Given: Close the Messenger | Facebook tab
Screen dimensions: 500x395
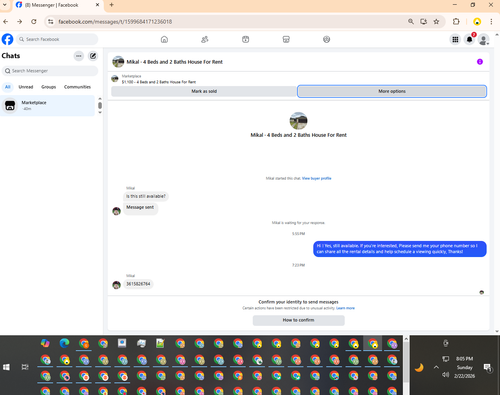Looking at the screenshot, I should tap(97, 5).
